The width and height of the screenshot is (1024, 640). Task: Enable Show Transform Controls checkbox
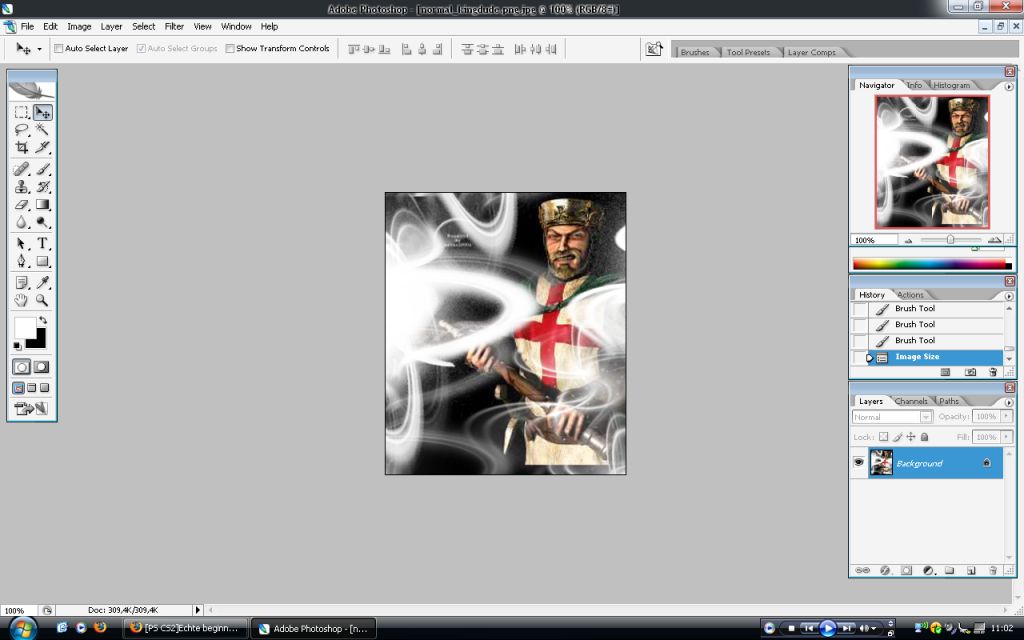[x=230, y=48]
